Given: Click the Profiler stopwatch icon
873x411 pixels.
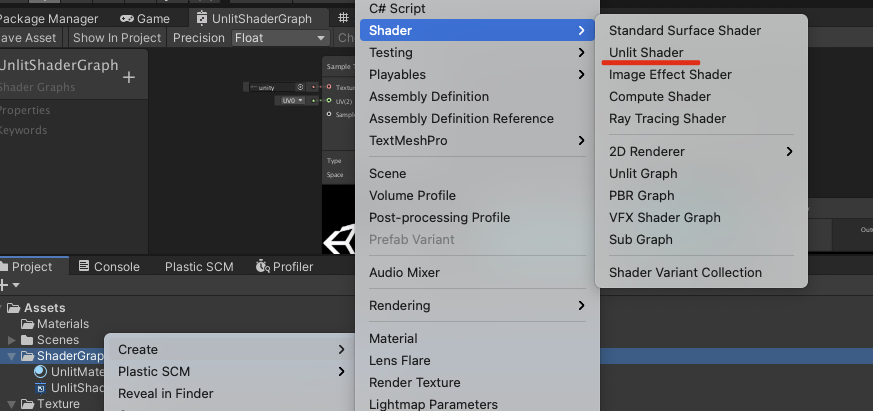Looking at the screenshot, I should click(x=262, y=266).
